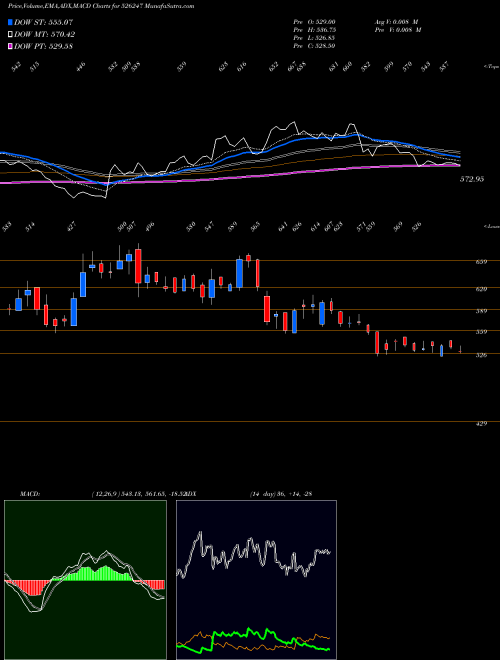Click the 'Pre H: 536.75' high value
The image size is (500, 660).
[314, 30]
